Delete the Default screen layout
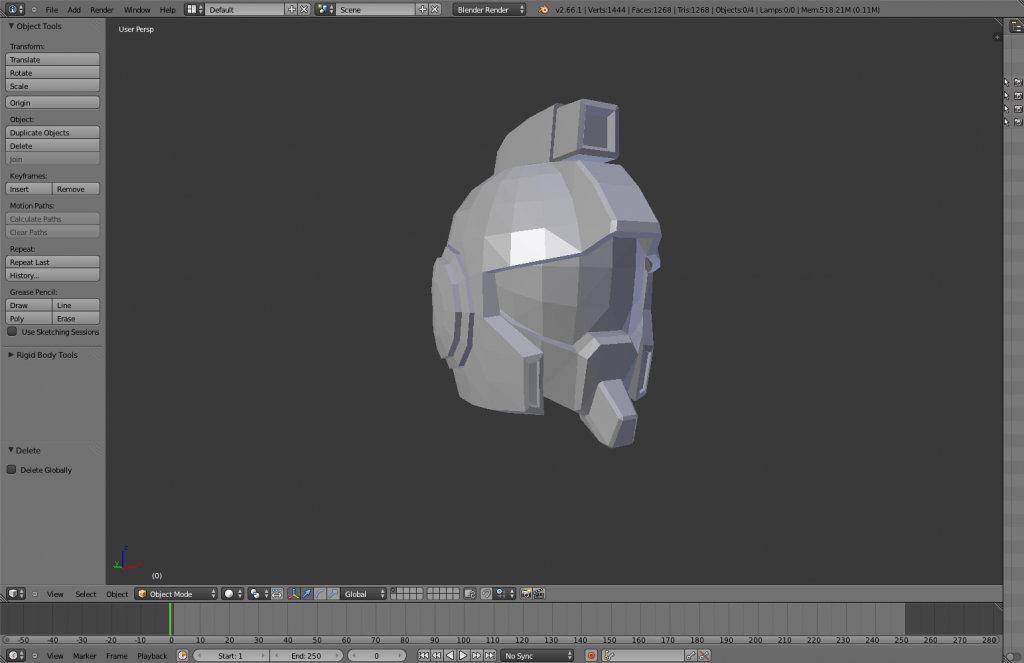 pyautogui.click(x=304, y=9)
